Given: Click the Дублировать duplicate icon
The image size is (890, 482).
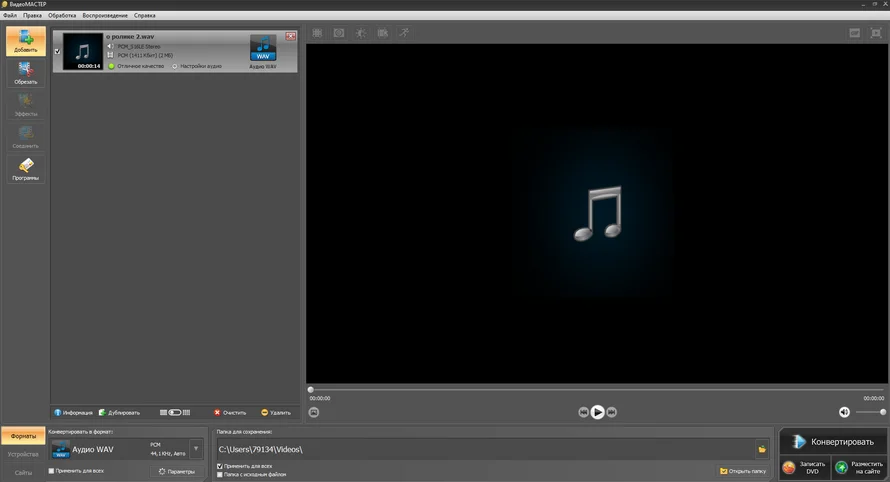Looking at the screenshot, I should (102, 412).
